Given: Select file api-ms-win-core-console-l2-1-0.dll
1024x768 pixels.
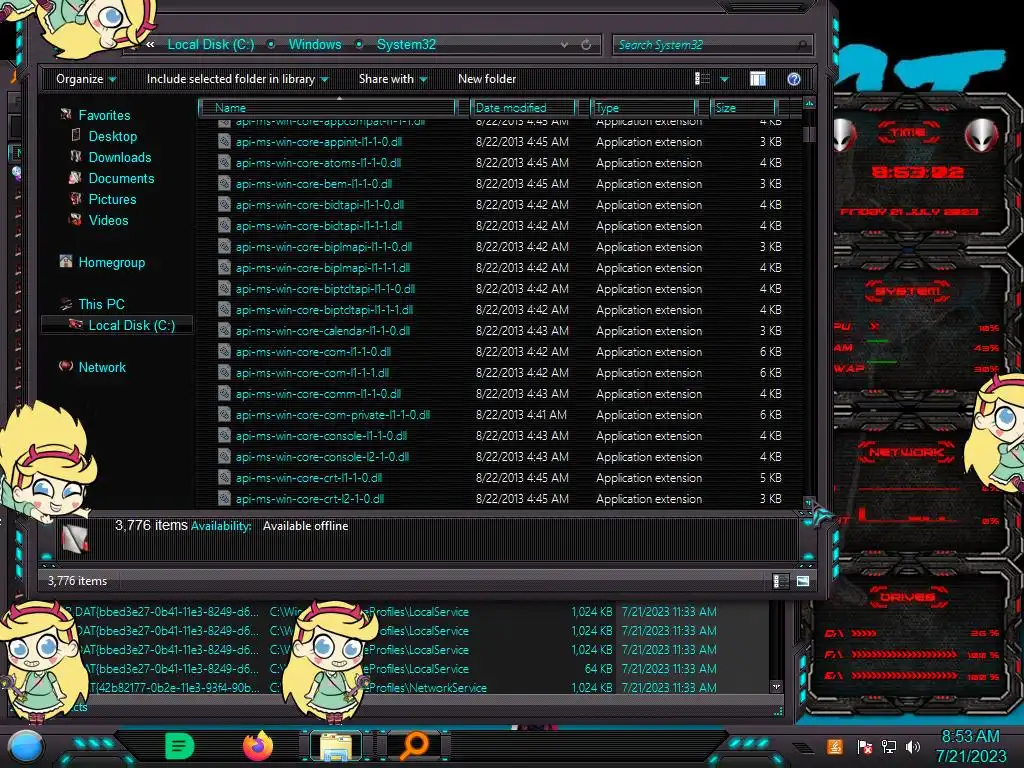Looking at the screenshot, I should (x=322, y=456).
